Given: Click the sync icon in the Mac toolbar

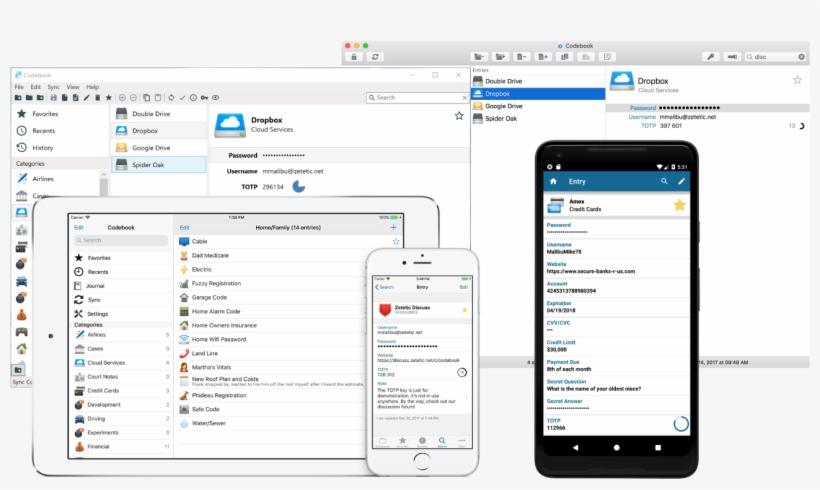Looking at the screenshot, I should pos(375,57).
